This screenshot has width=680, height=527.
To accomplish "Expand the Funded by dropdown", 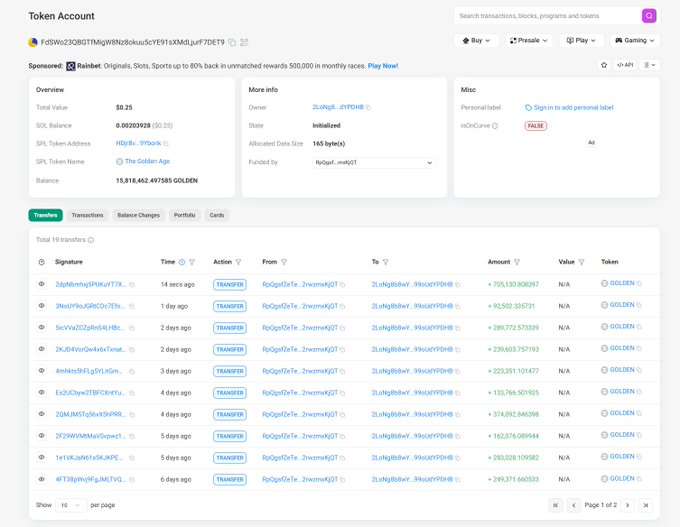I will point(374,162).
